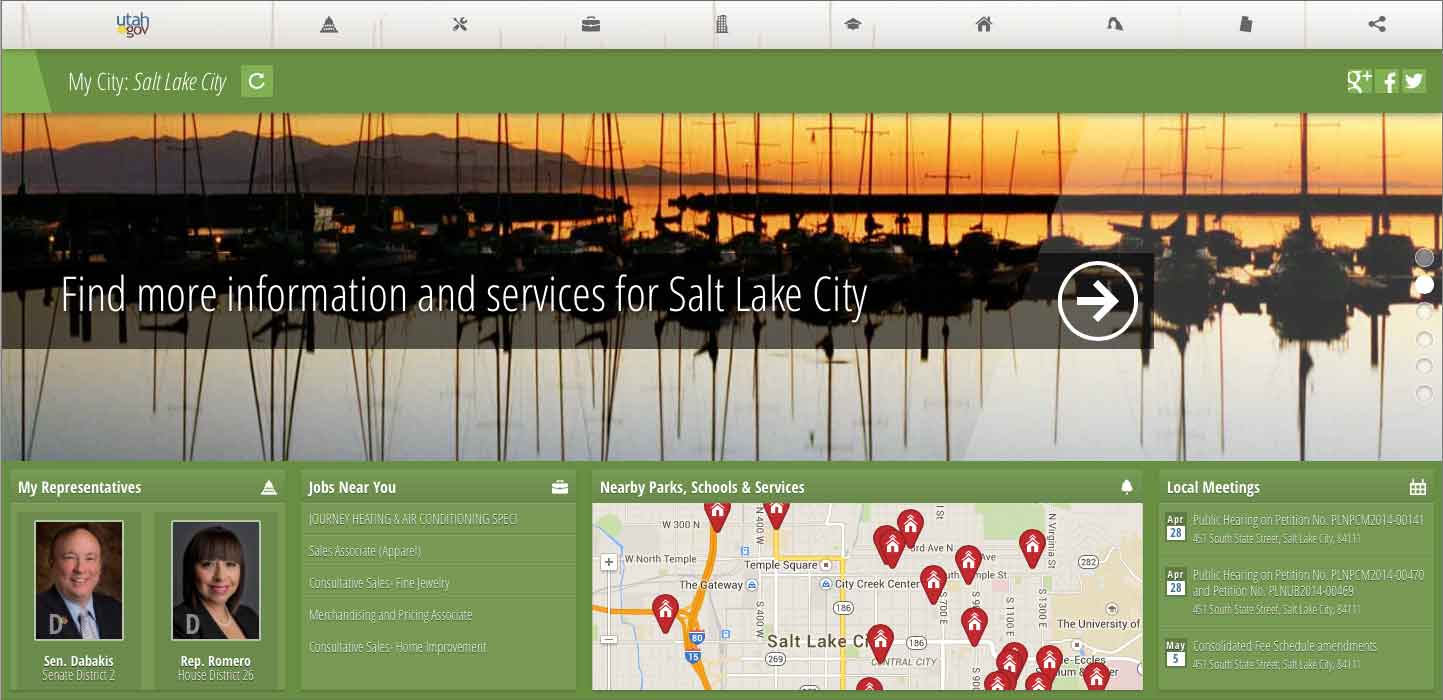Select the third carousel slide dot
1443x700 pixels.
tap(1424, 312)
